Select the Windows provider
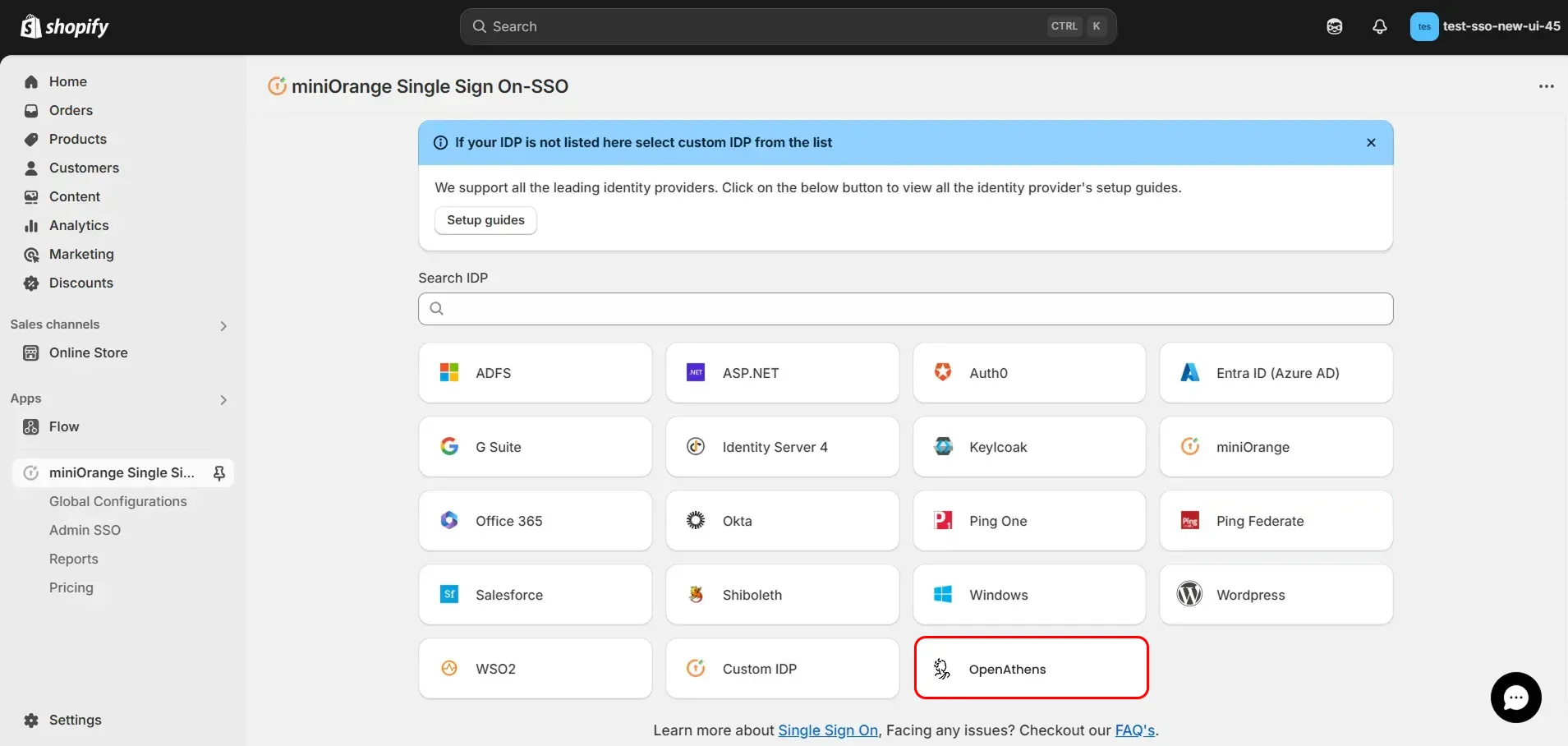The width and height of the screenshot is (1568, 746). point(1029,595)
